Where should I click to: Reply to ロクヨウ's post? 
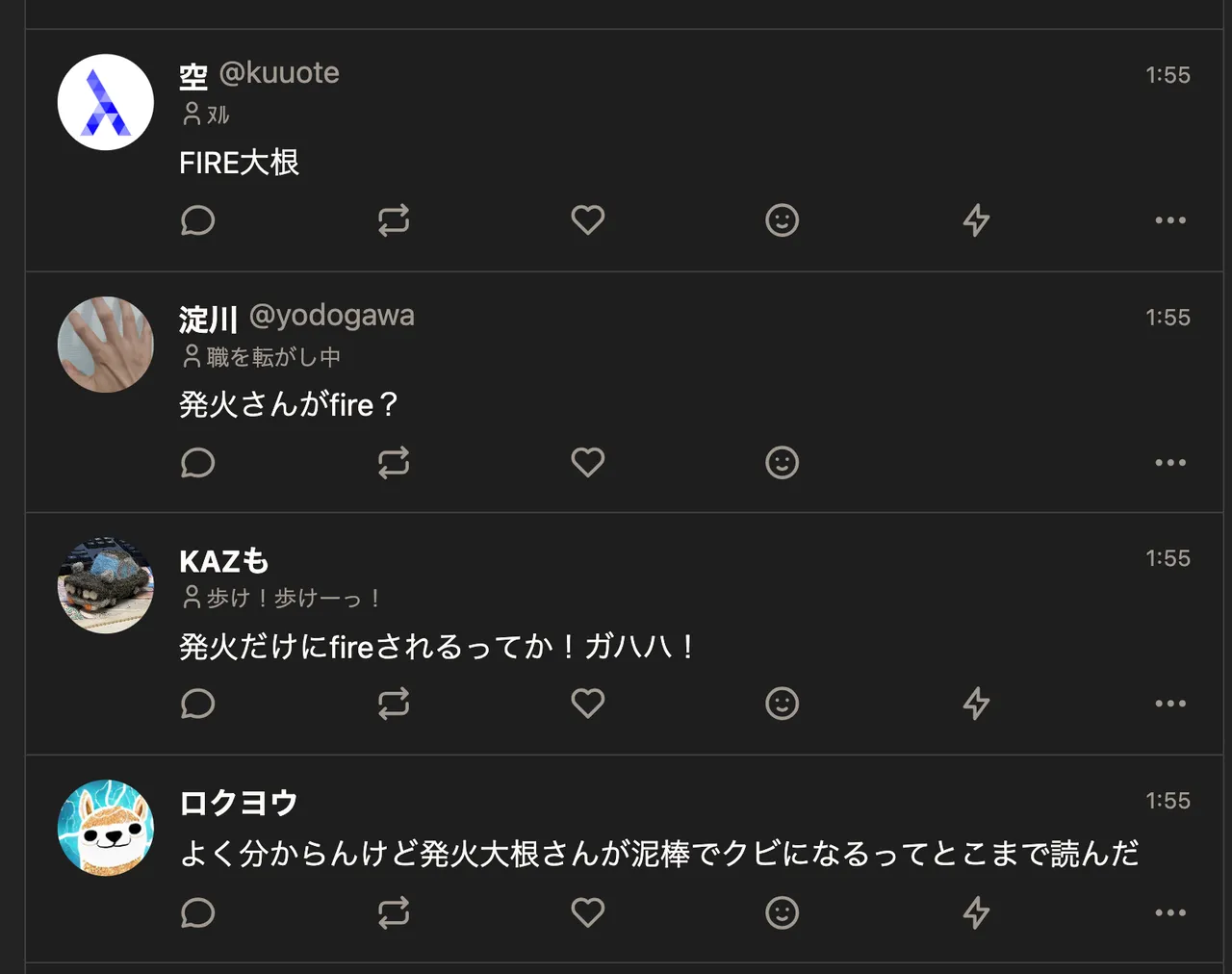tap(198, 912)
